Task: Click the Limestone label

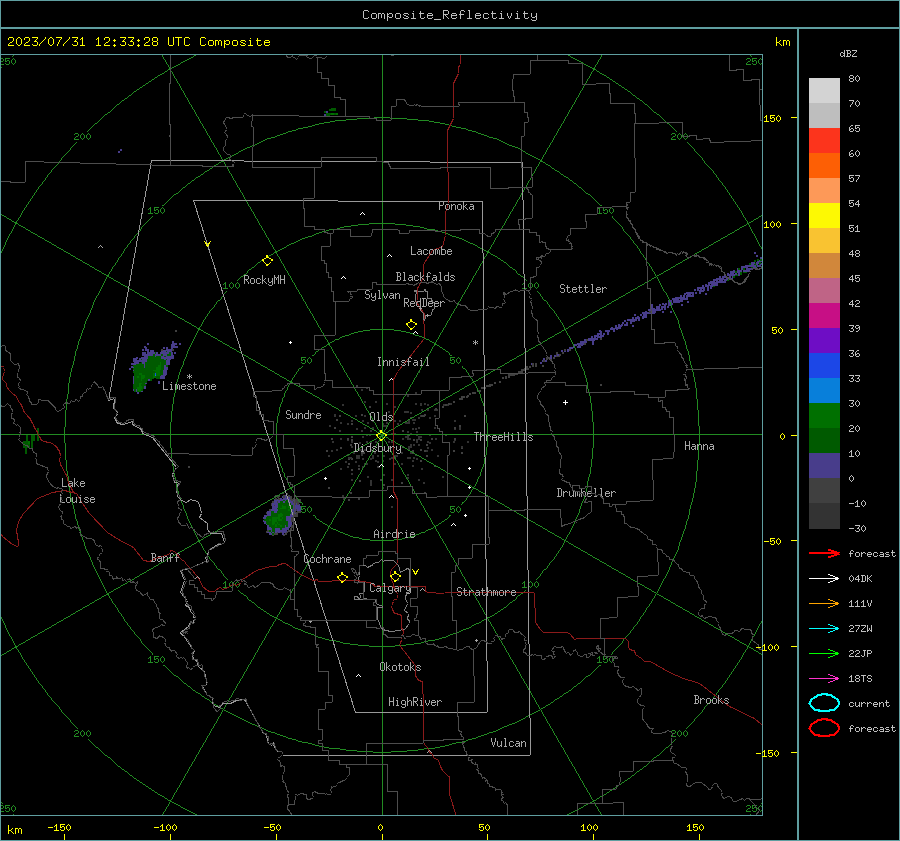Action: coord(189,386)
